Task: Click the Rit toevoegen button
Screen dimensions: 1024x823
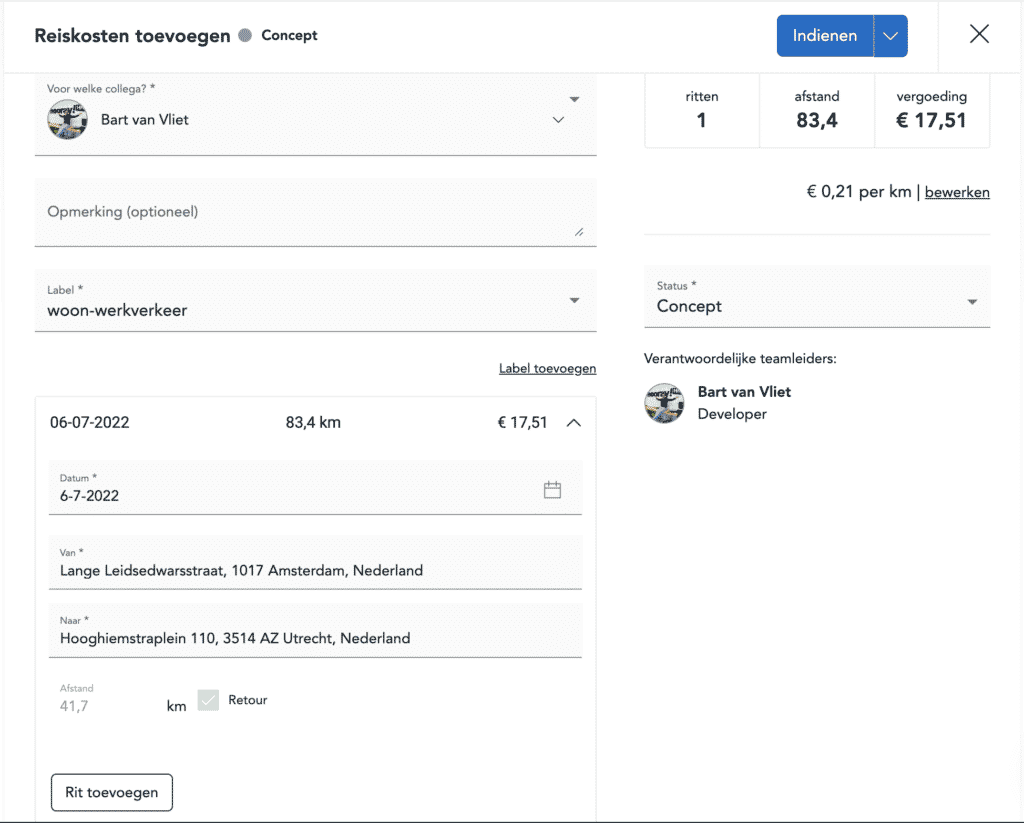Action: point(112,792)
